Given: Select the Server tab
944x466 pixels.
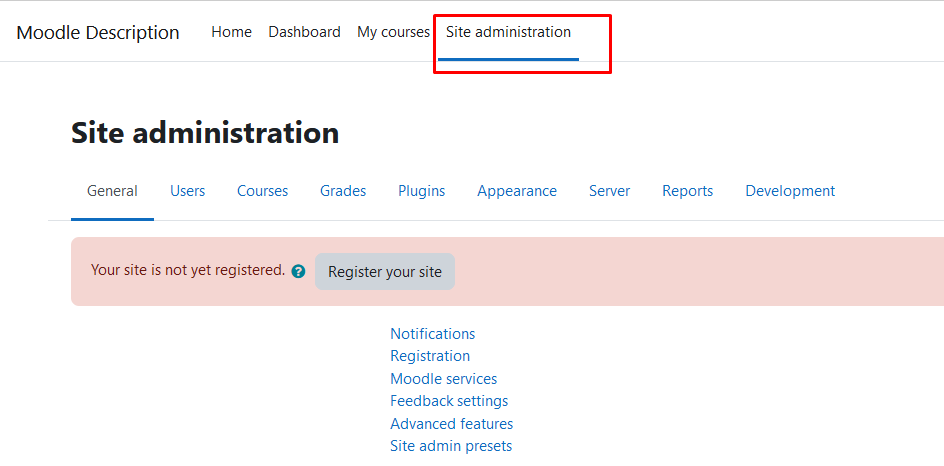Looking at the screenshot, I should coord(609,191).
